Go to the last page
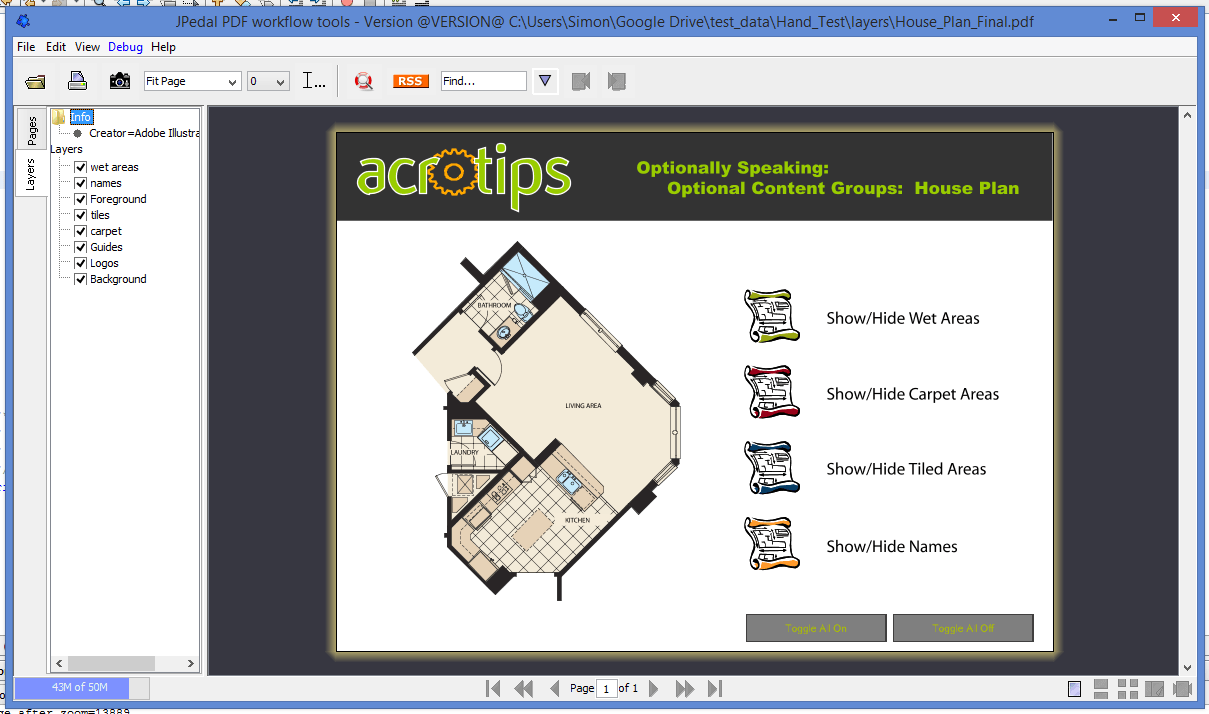This screenshot has width=1209, height=714. coord(715,688)
